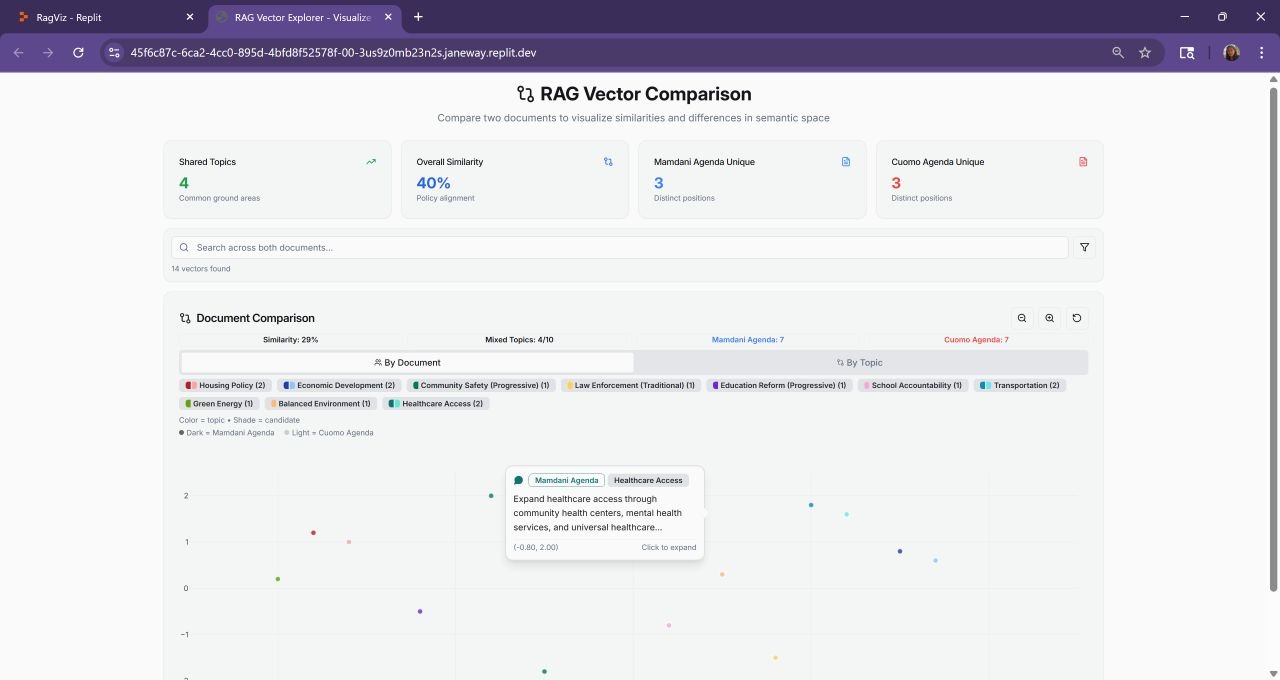The height and width of the screenshot is (680, 1280).
Task: Open a new browser tab
Action: pos(418,17)
